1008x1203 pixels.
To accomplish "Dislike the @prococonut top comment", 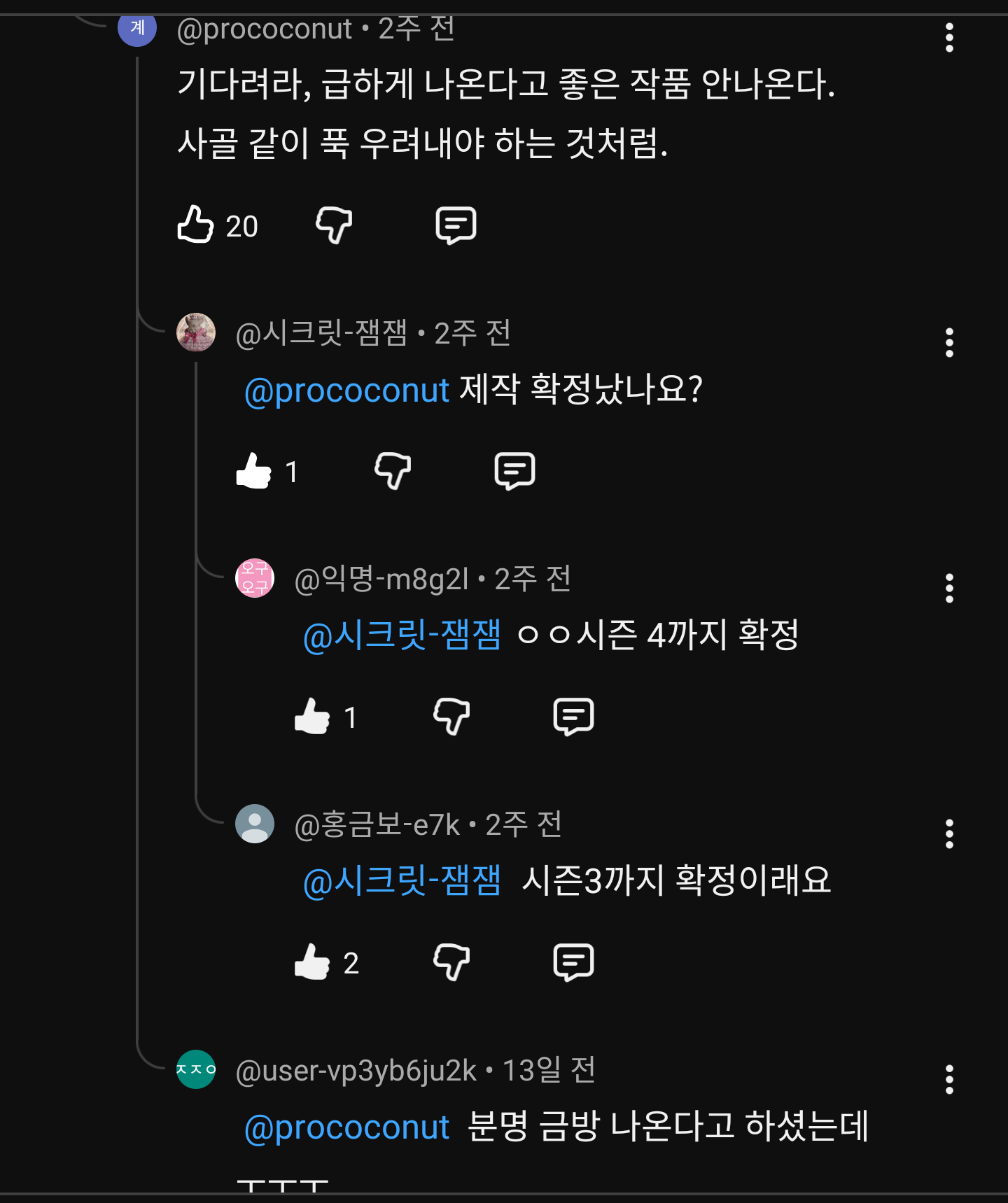I will coord(334,225).
